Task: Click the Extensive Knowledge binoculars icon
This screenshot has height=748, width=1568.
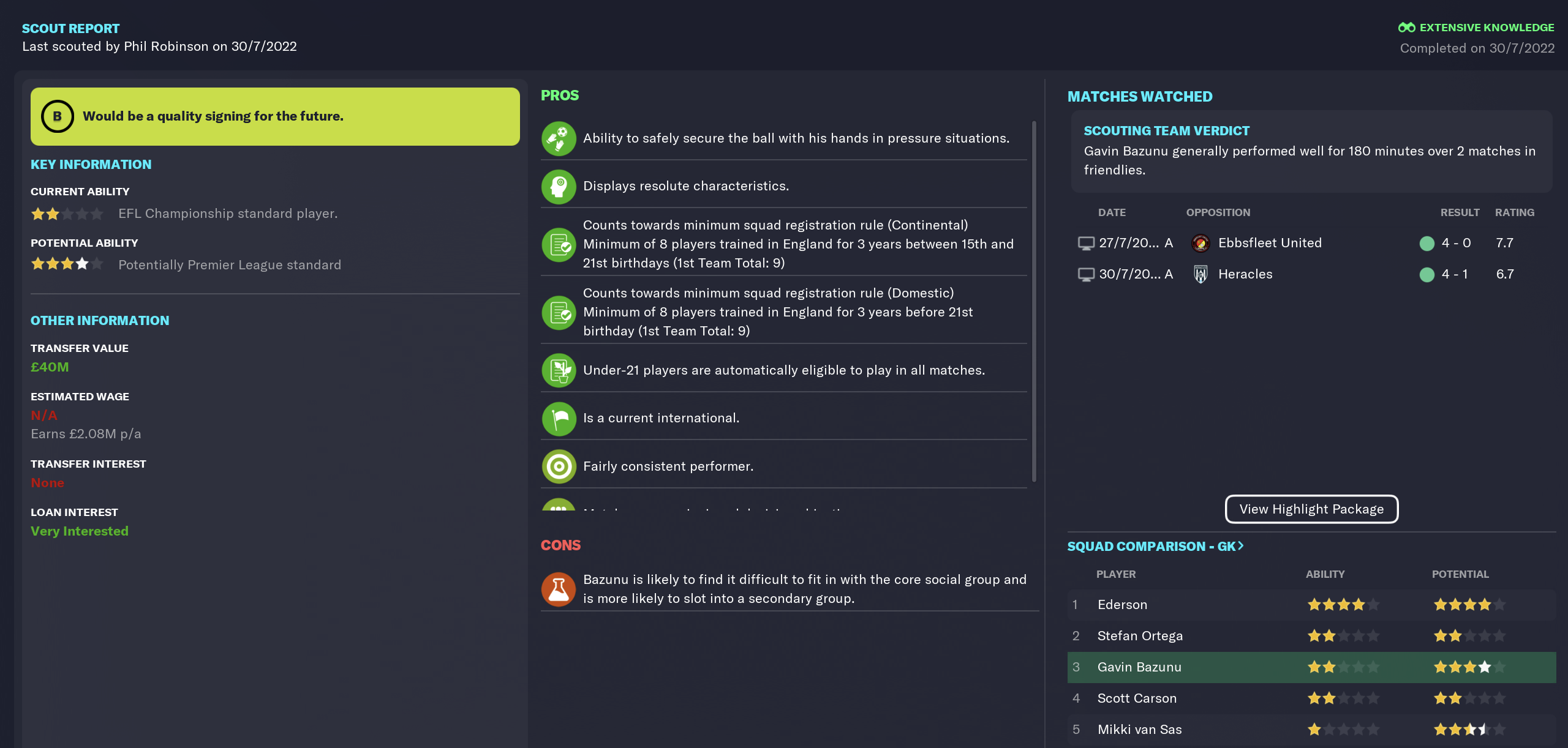Action: tap(1406, 28)
